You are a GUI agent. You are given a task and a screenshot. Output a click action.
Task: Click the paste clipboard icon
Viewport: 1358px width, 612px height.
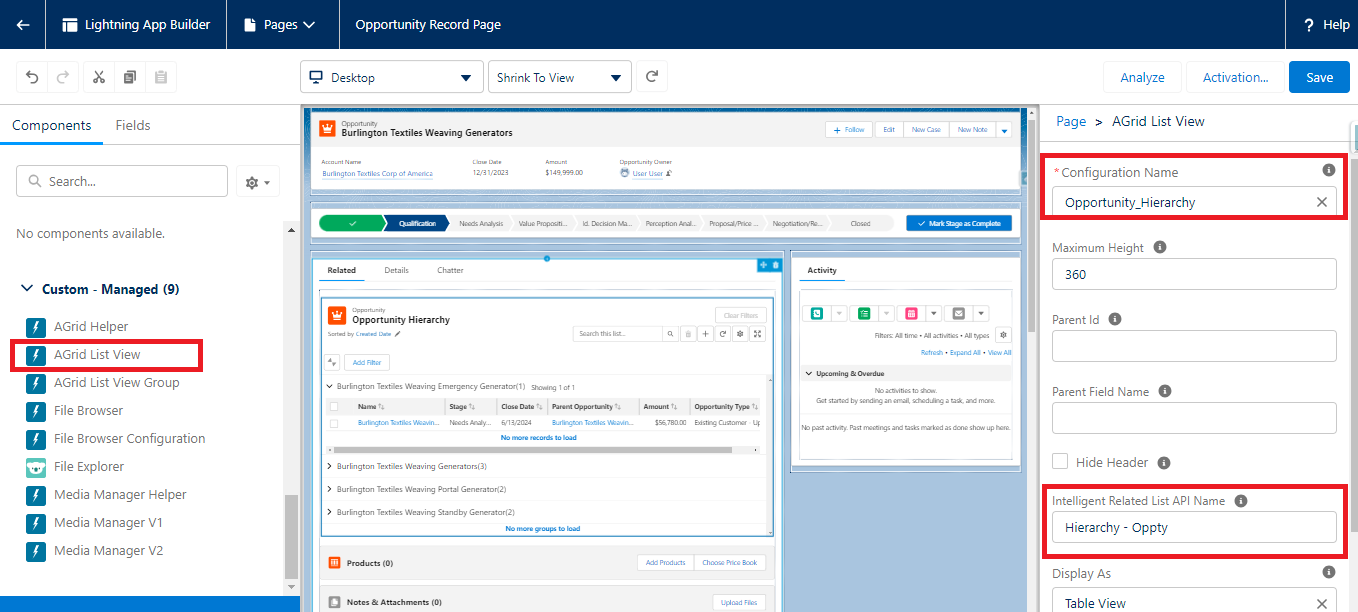(x=160, y=77)
